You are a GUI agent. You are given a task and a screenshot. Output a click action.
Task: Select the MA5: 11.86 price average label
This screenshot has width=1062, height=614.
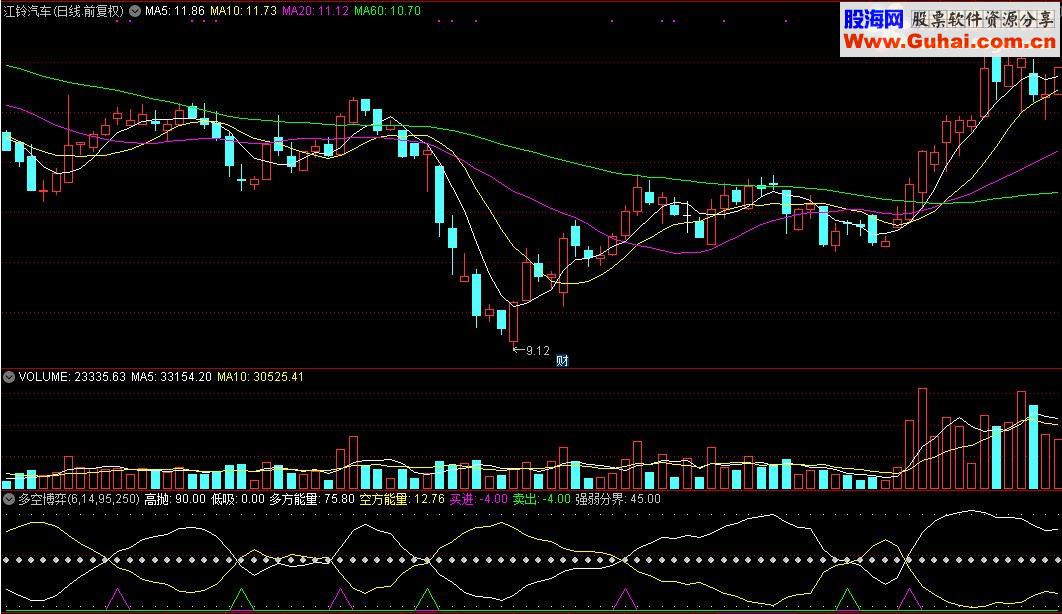click(175, 11)
